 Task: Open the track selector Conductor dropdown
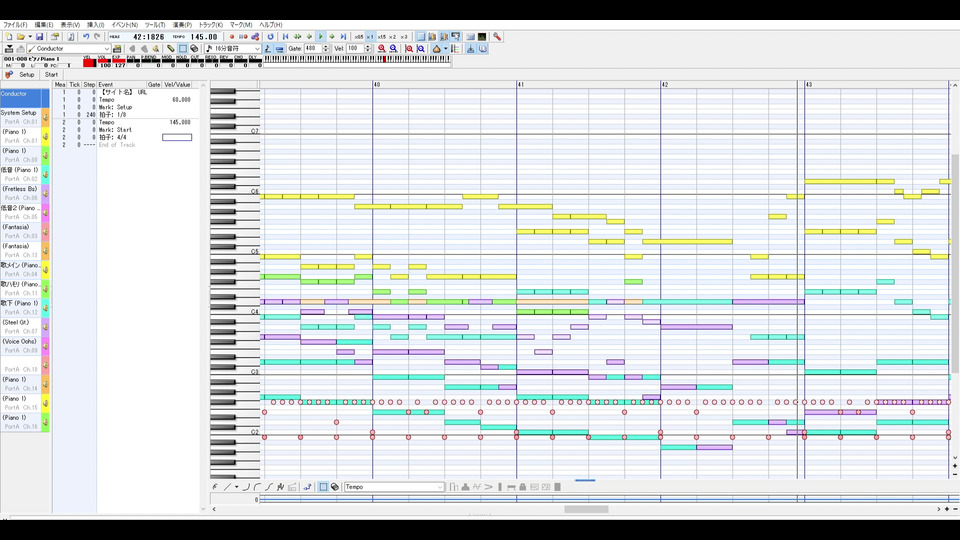coord(69,48)
